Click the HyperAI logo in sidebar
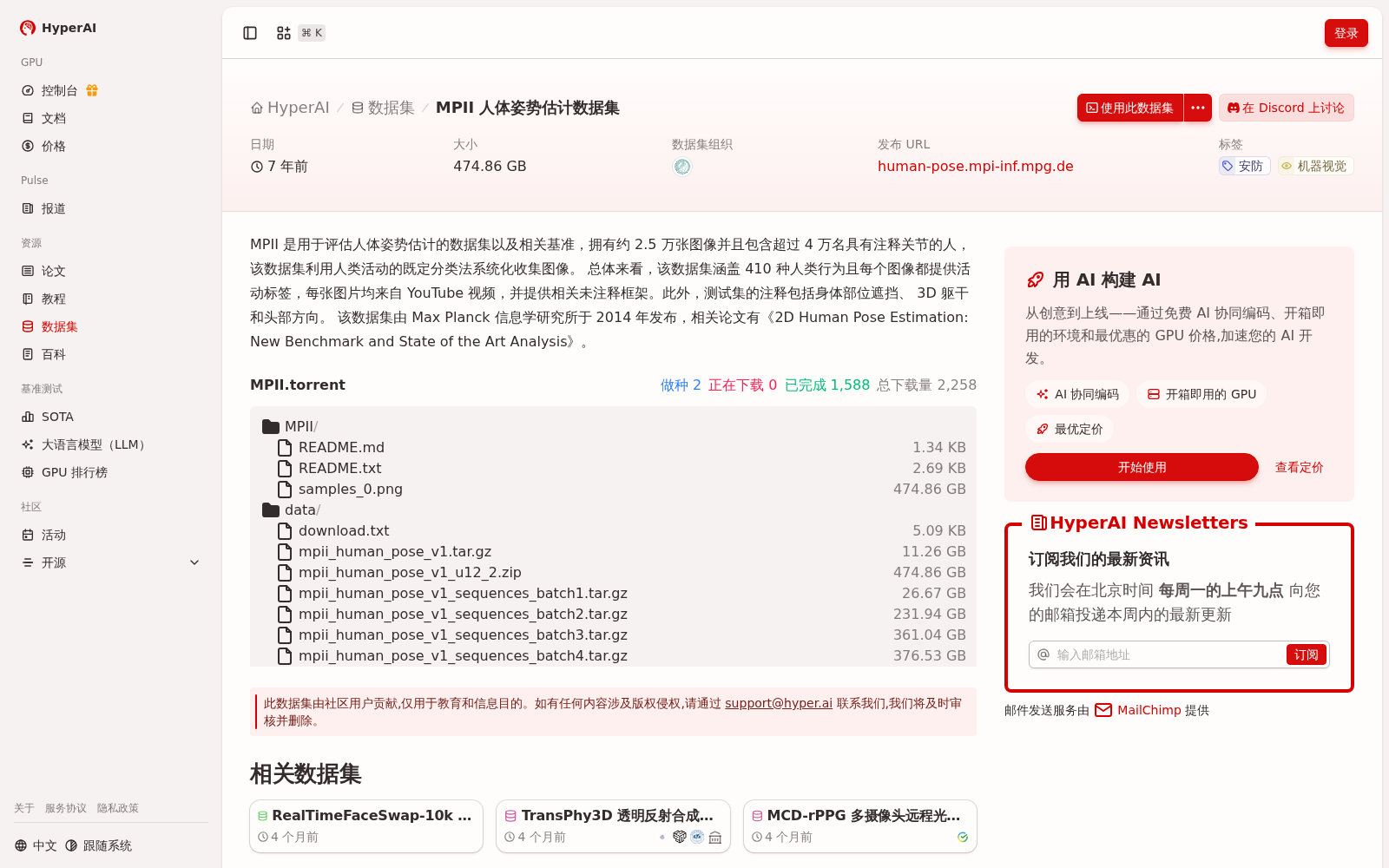The image size is (1389, 868). [x=58, y=28]
